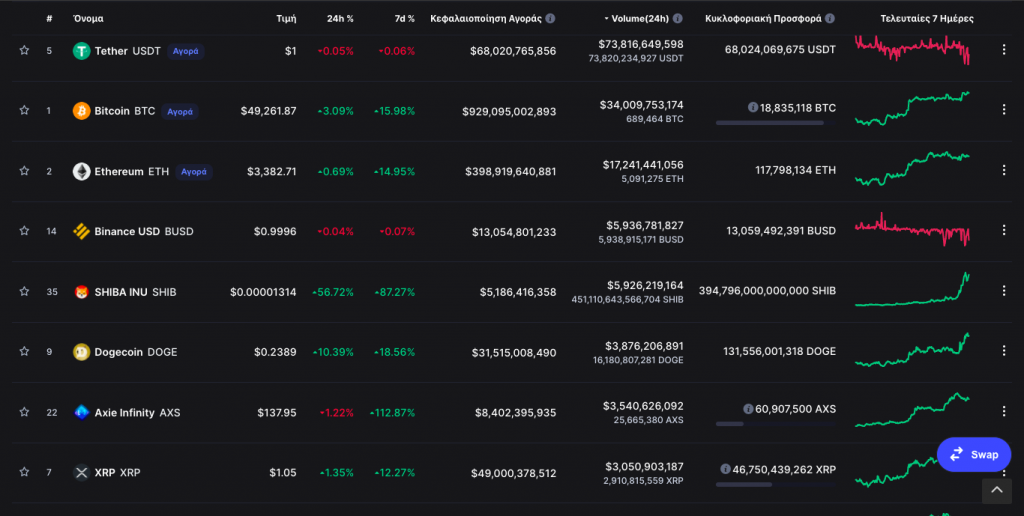Viewport: 1024px width, 516px height.
Task: Open the Axie Infinity coin page link
Action: coord(137,413)
